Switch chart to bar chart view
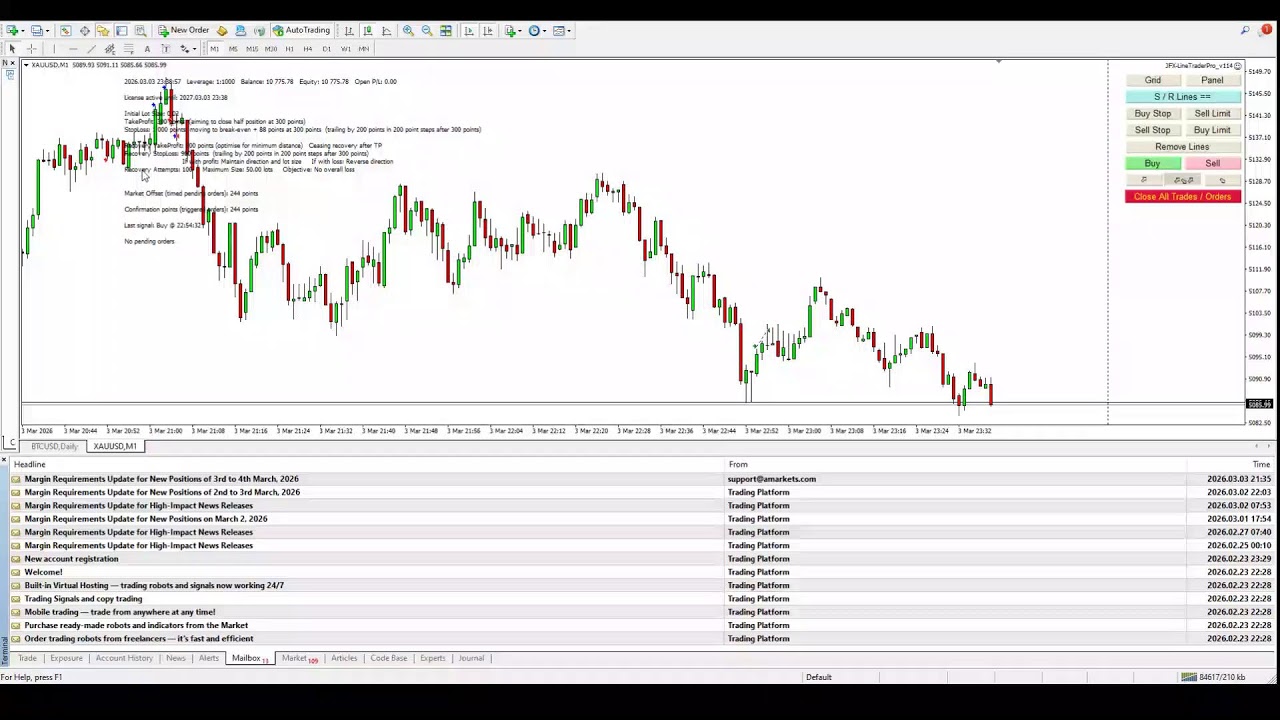The height and width of the screenshot is (720, 1280). click(x=349, y=30)
